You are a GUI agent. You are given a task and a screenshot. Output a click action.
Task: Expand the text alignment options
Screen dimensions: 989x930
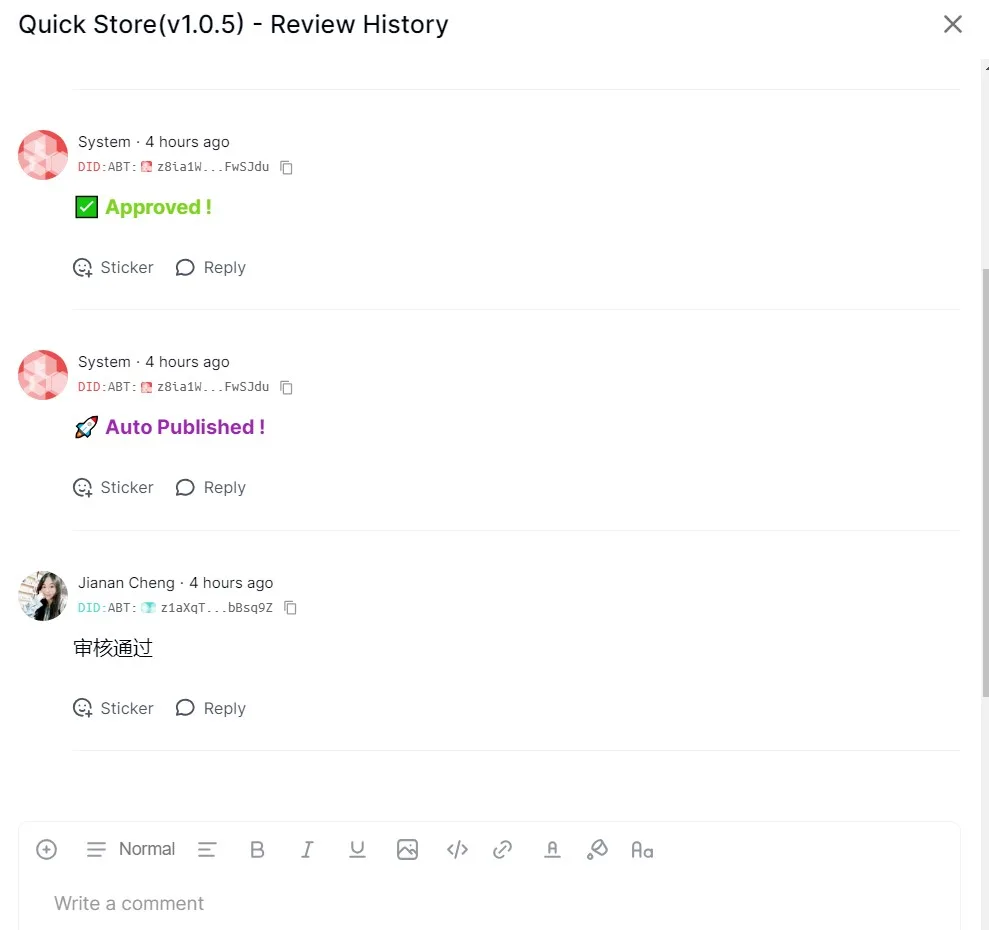[x=207, y=850]
